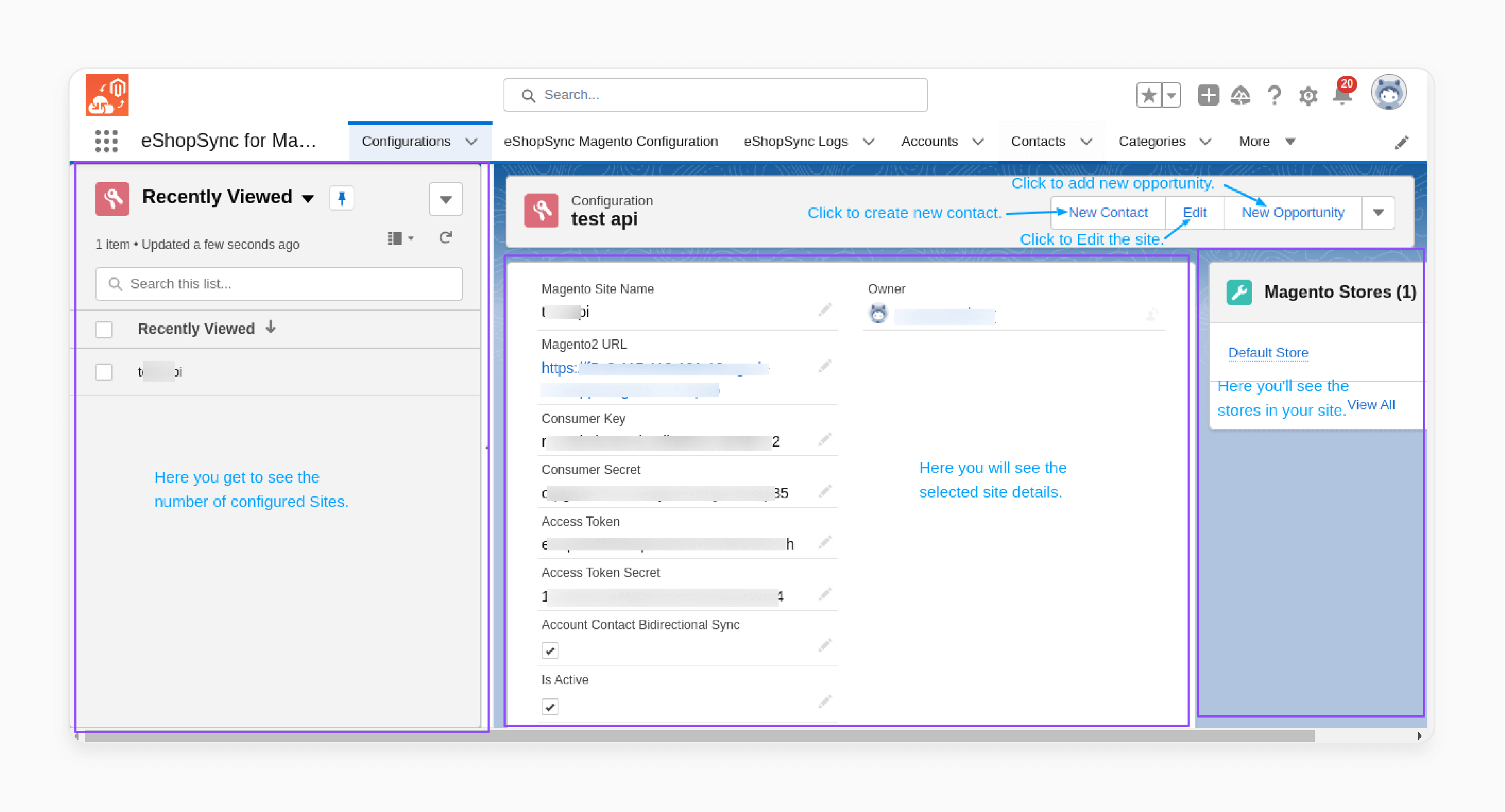
Task: Click the View All stores link
Action: point(1371,405)
